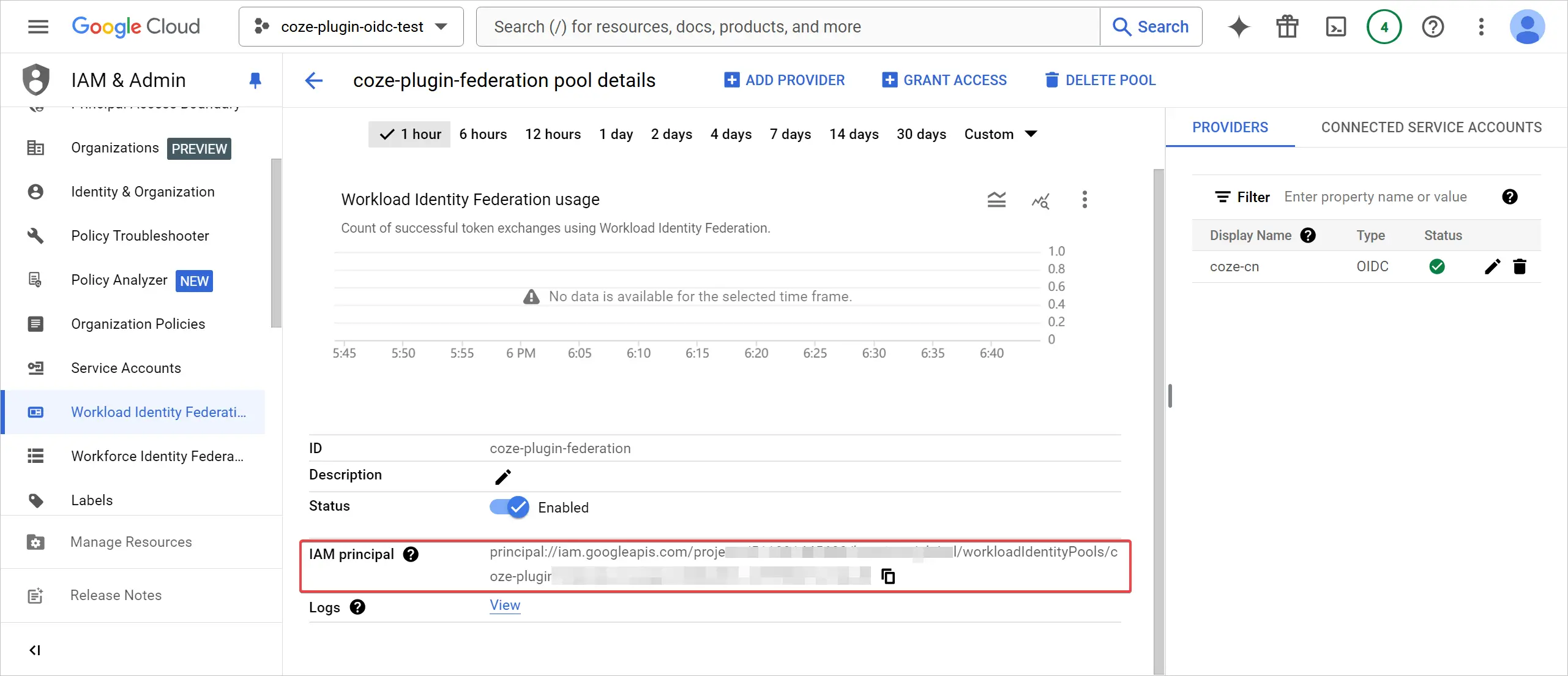
Task: Click the pool details vertical scrollbar
Action: click(x=1158, y=421)
